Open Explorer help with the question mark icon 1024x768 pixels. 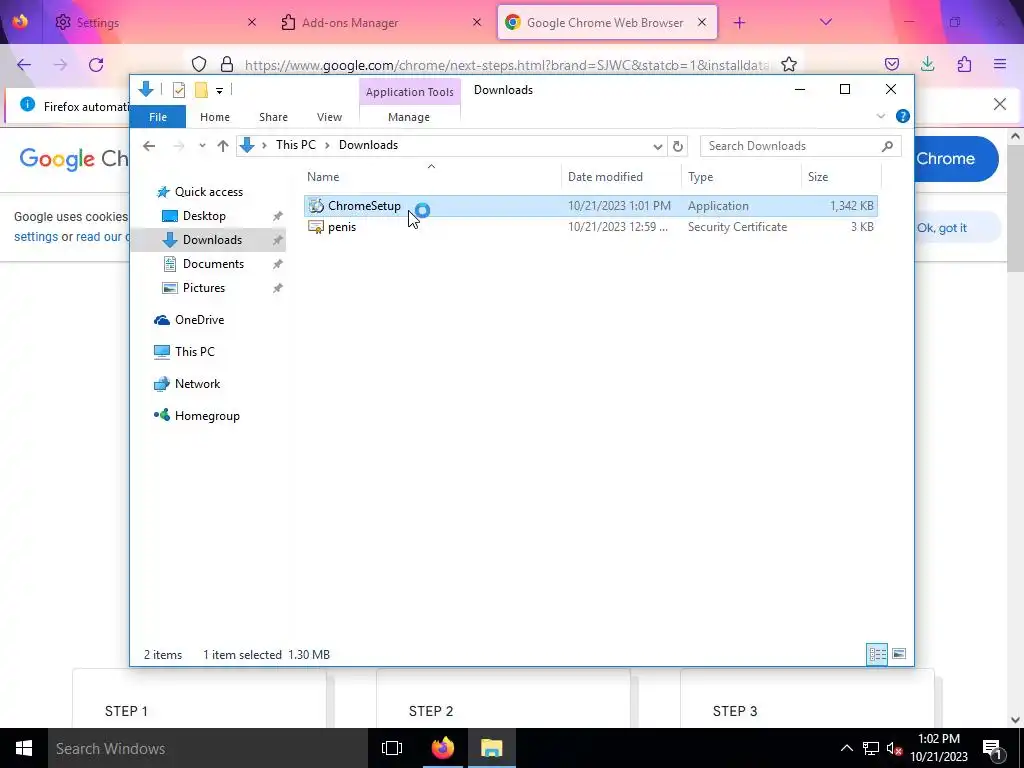click(903, 116)
